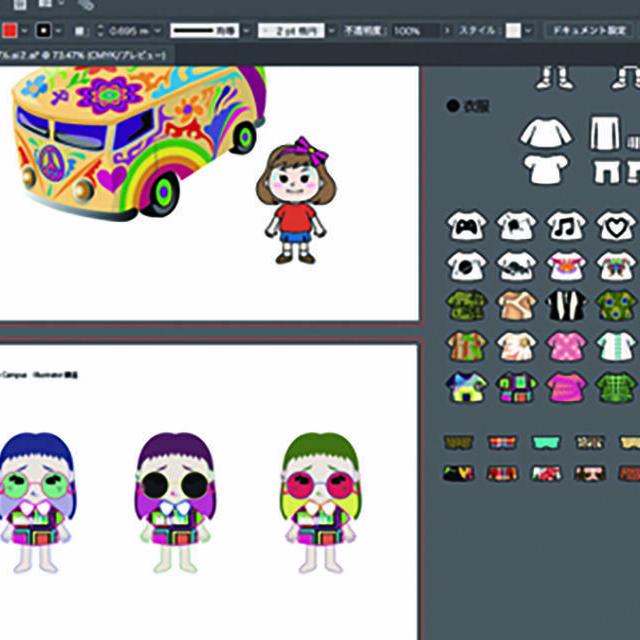The width and height of the screenshot is (640, 640).
Task: Click the 不透明度 opacity label link
Action: tap(365, 31)
